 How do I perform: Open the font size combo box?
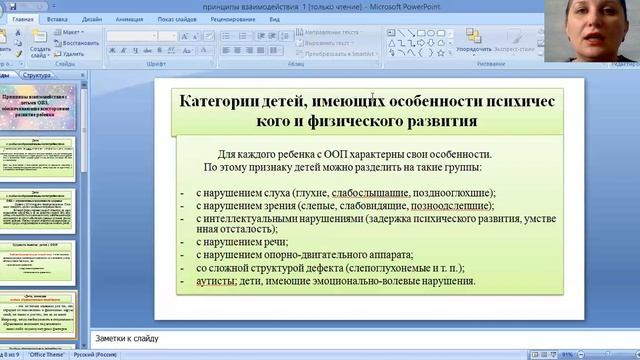coord(168,36)
